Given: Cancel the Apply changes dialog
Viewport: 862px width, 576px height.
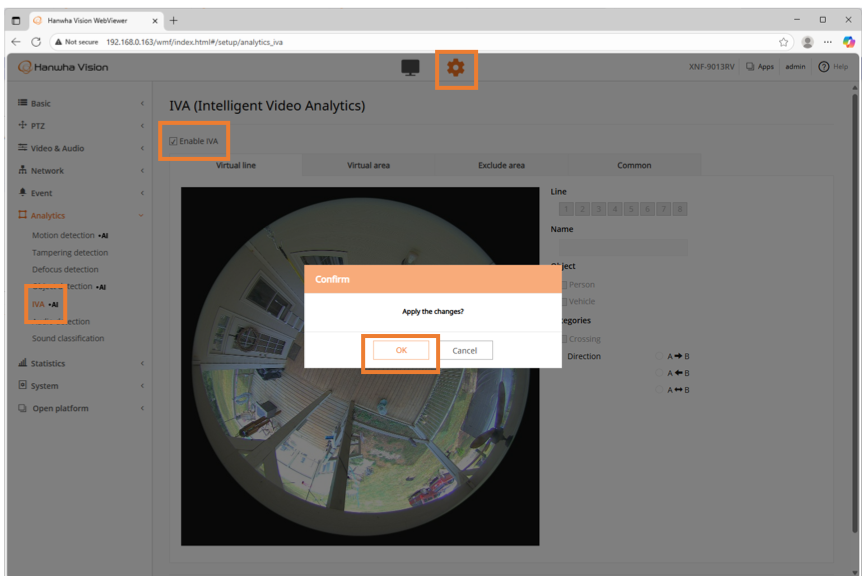Looking at the screenshot, I should click(x=465, y=350).
